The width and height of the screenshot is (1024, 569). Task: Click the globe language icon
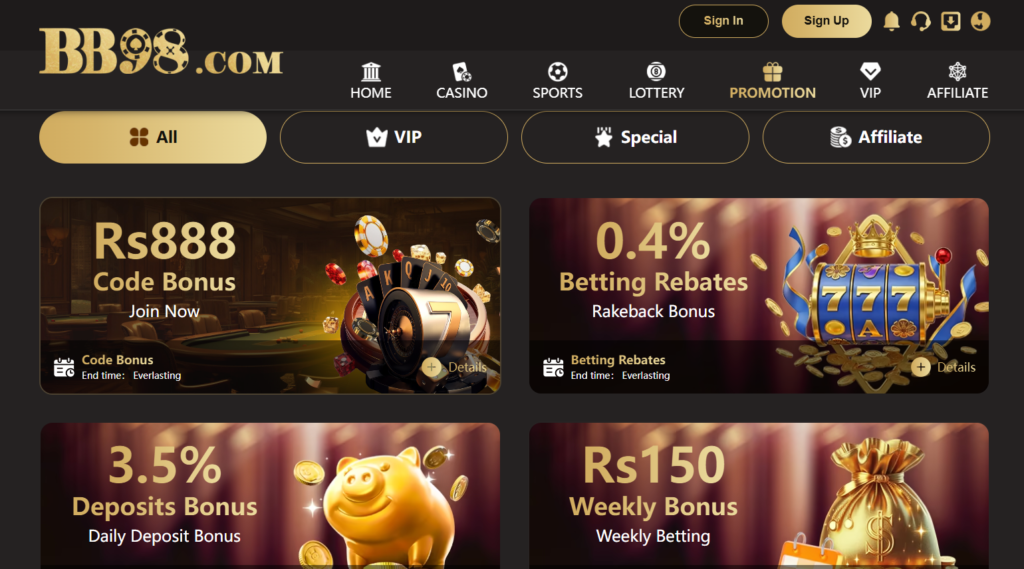(980, 21)
